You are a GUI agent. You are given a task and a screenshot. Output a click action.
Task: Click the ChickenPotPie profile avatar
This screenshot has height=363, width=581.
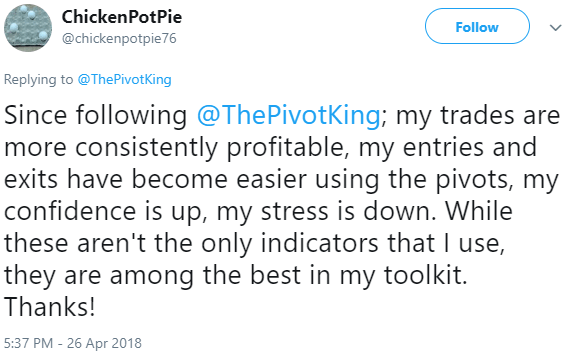click(28, 28)
